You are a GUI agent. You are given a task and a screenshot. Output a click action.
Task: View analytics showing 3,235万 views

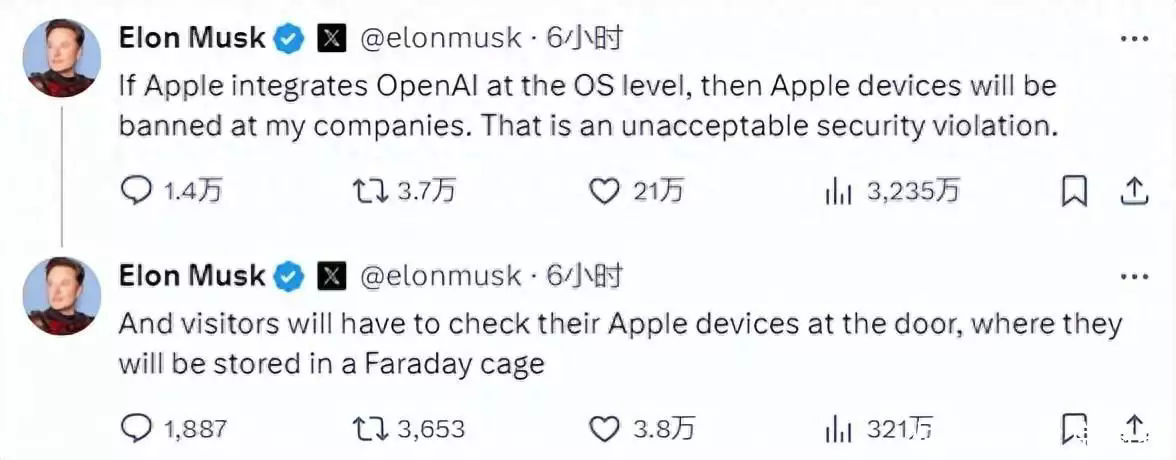tap(838, 190)
